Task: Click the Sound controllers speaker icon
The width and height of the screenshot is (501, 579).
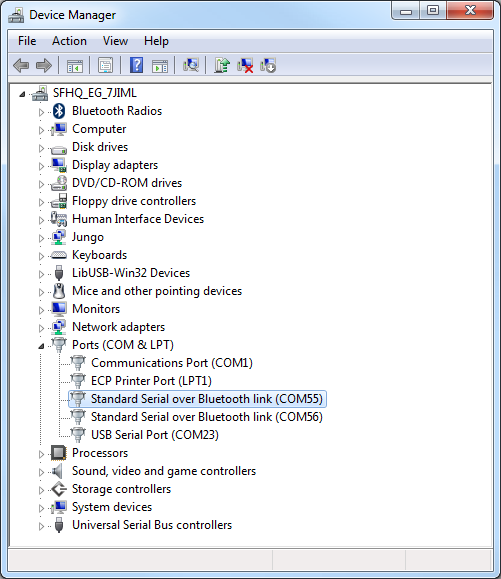Action: pos(58,471)
